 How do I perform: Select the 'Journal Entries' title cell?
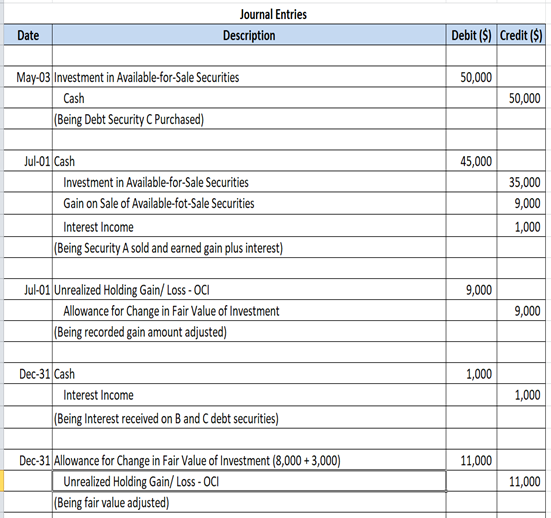coord(273,14)
